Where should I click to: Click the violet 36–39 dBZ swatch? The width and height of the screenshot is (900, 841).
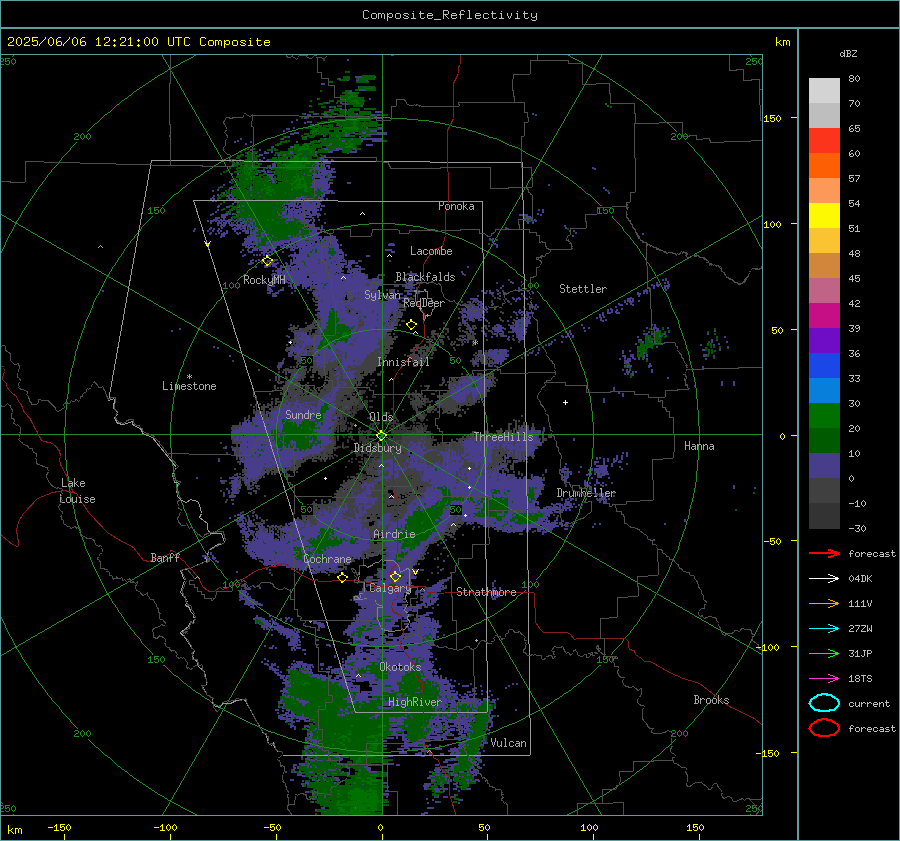point(824,341)
